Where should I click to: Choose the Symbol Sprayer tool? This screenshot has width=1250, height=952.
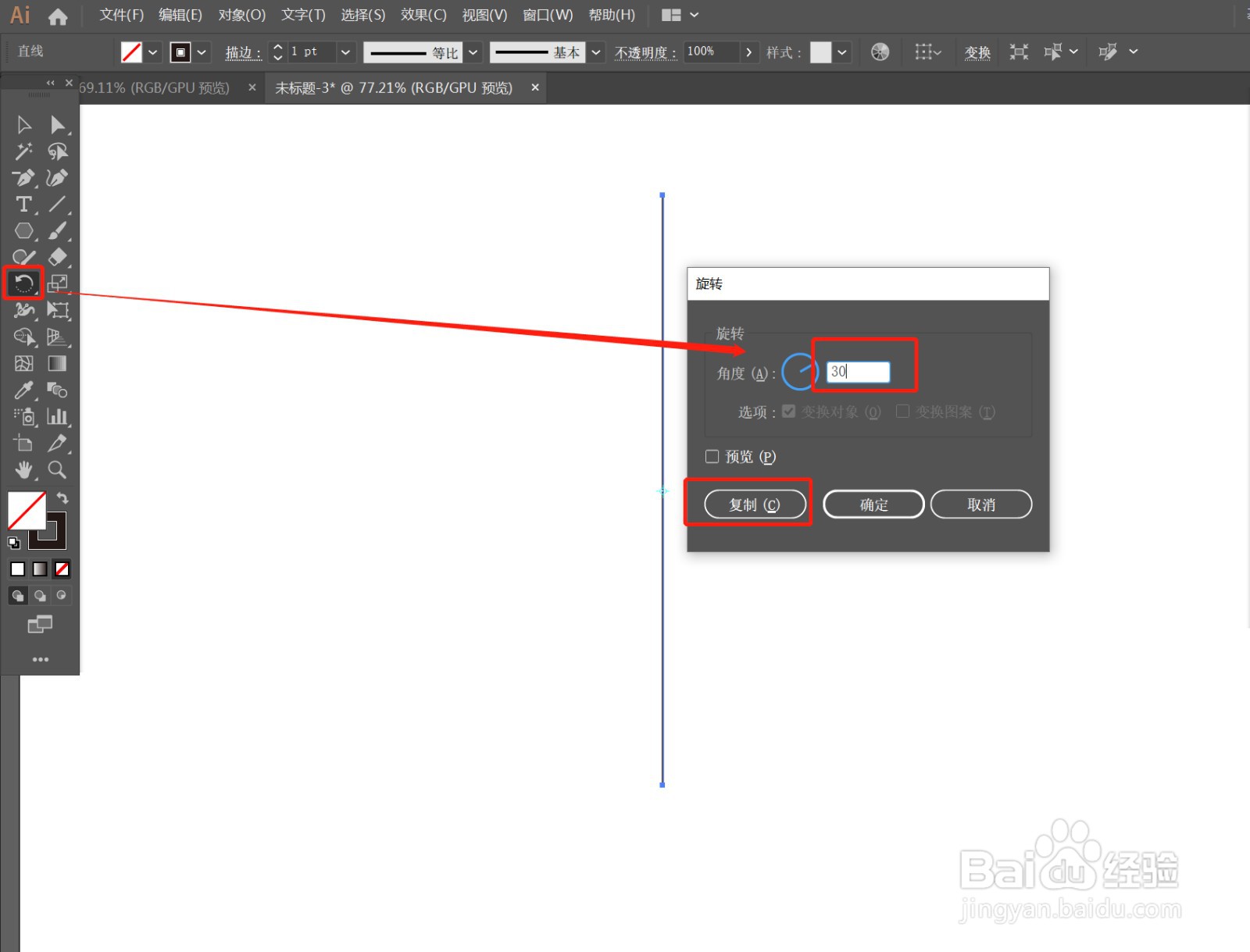(24, 416)
